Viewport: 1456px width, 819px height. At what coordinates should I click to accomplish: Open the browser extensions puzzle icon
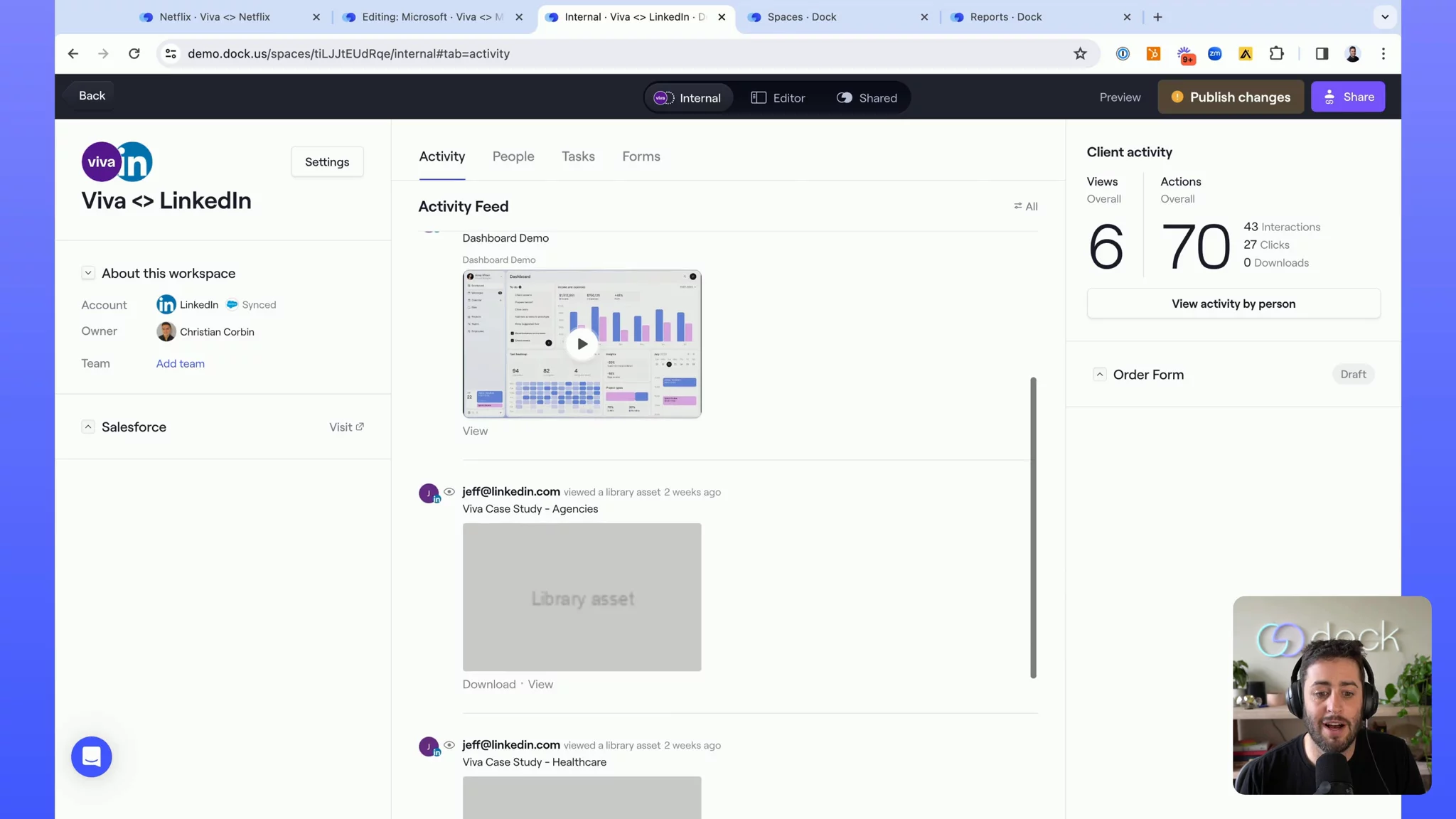point(1277,53)
